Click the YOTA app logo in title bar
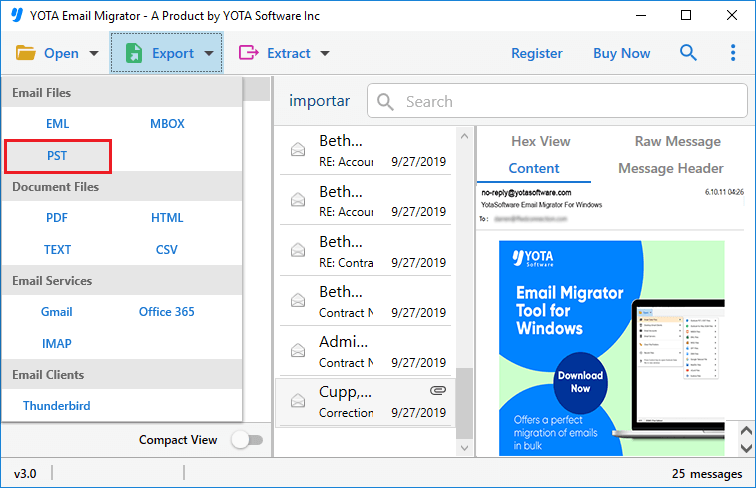This screenshot has height=488, width=756. pos(16,16)
